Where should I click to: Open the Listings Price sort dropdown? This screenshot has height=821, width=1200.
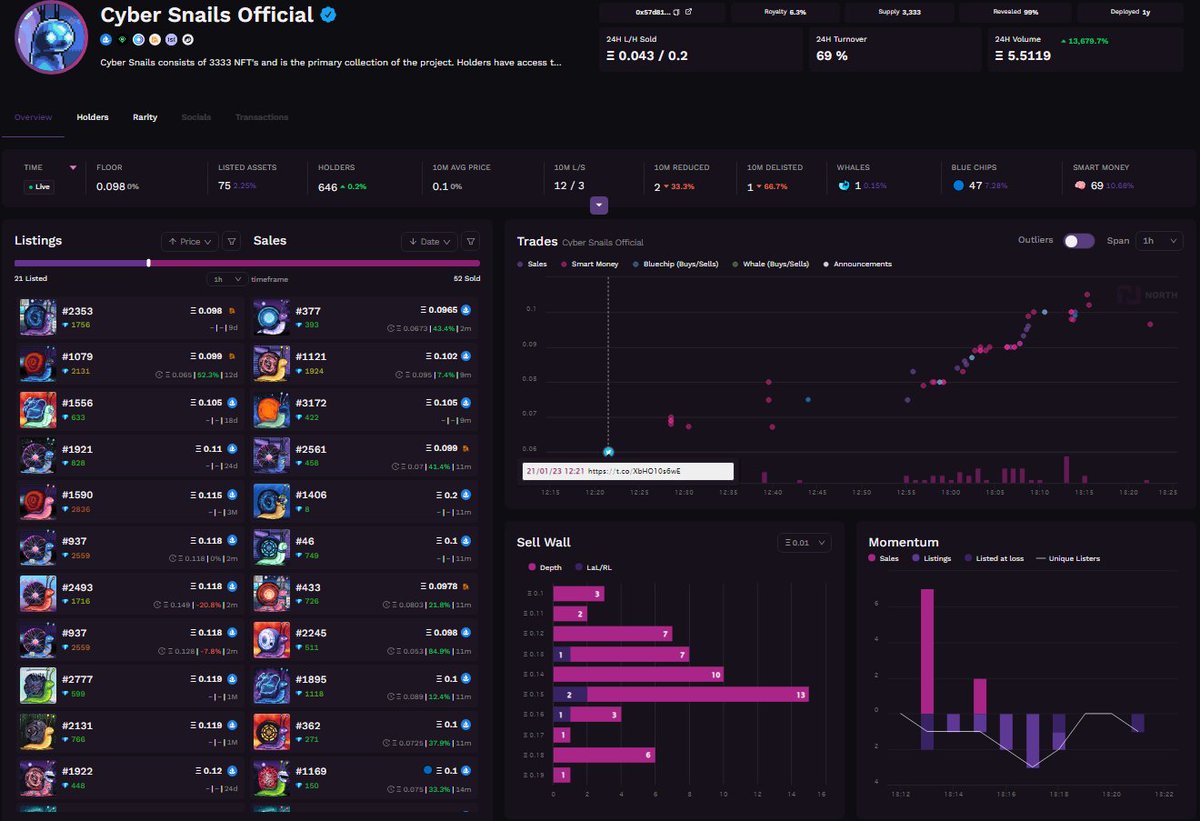pyautogui.click(x=189, y=241)
